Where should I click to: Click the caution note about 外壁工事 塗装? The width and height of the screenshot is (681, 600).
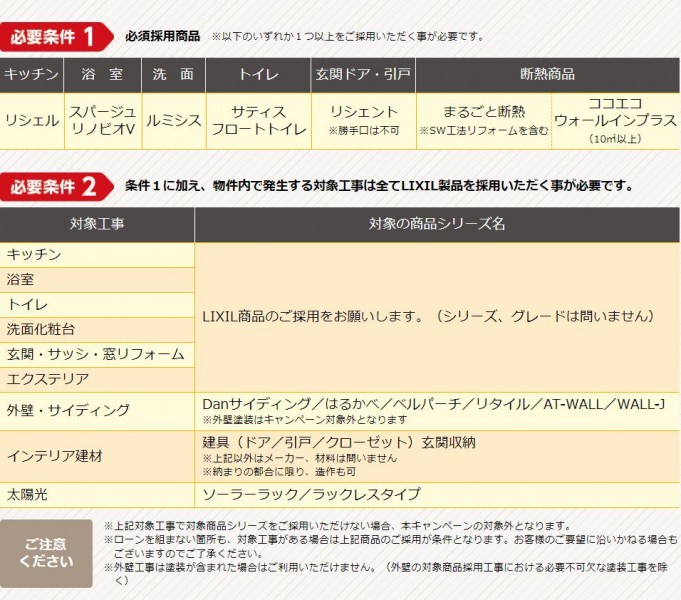click(x=386, y=574)
